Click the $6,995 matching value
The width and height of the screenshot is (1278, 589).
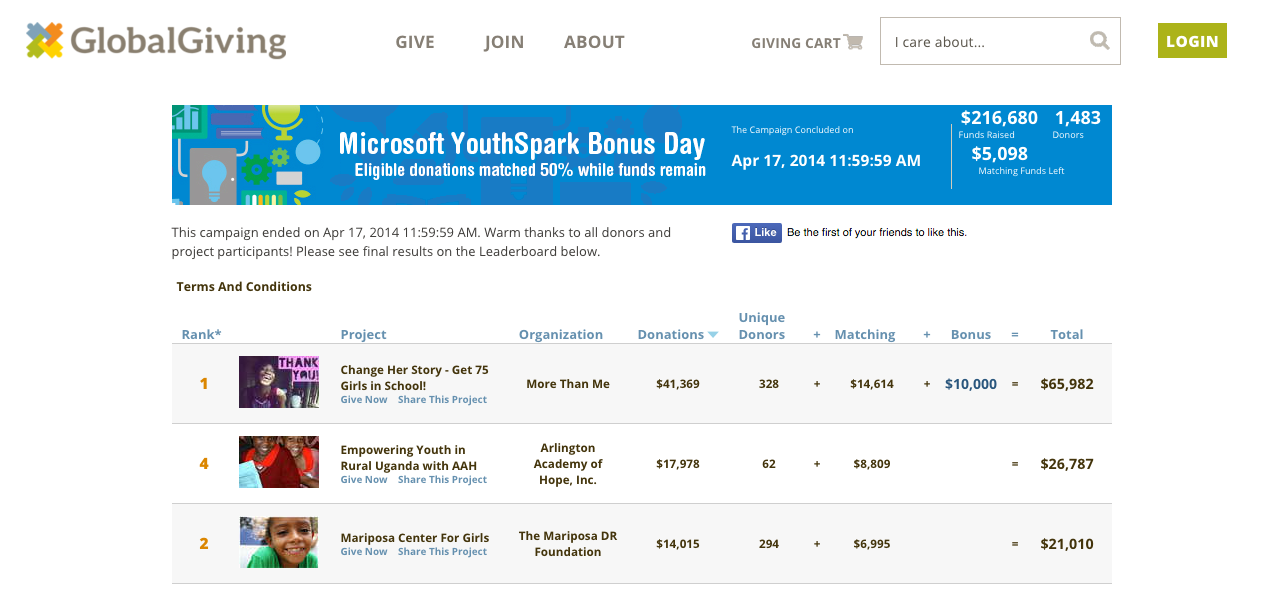click(x=872, y=544)
